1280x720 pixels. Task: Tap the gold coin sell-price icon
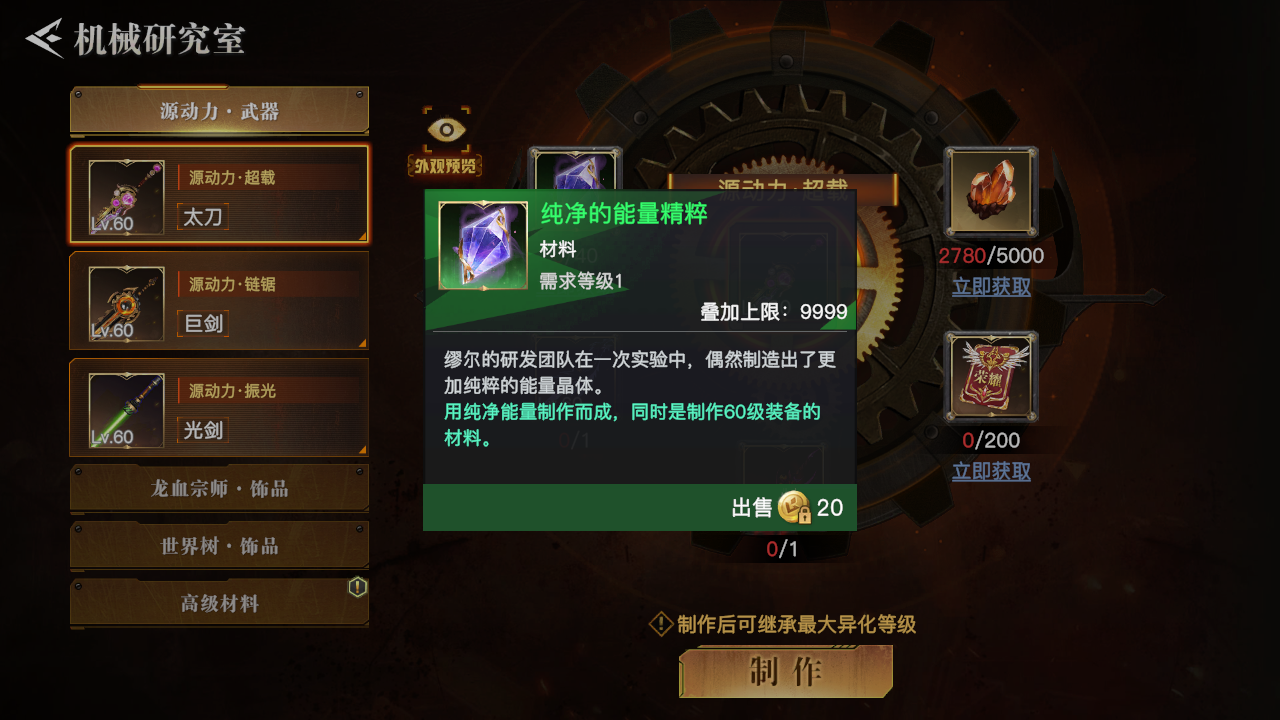click(795, 508)
